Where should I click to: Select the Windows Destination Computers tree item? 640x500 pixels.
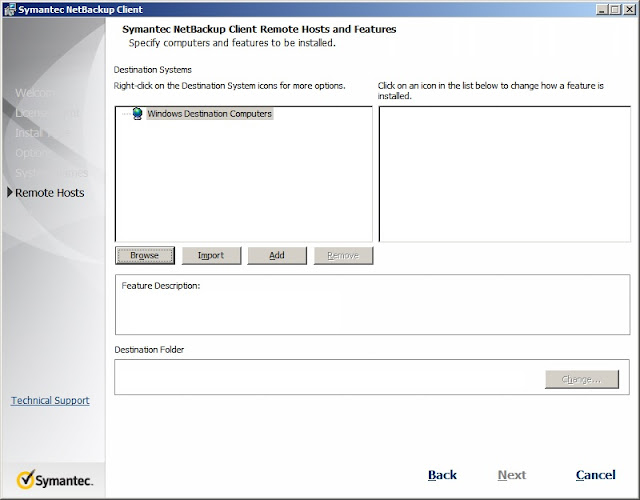(209, 113)
